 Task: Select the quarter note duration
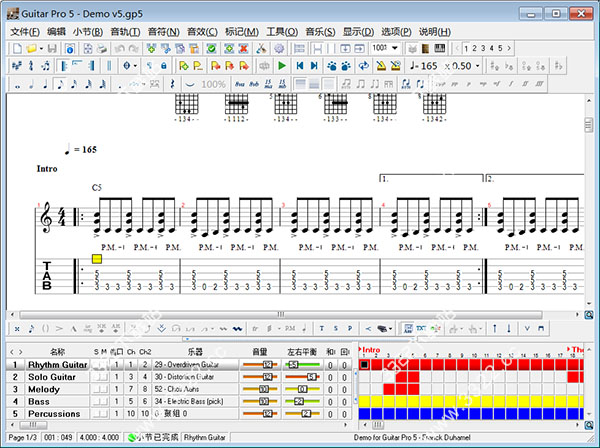[x=46, y=84]
